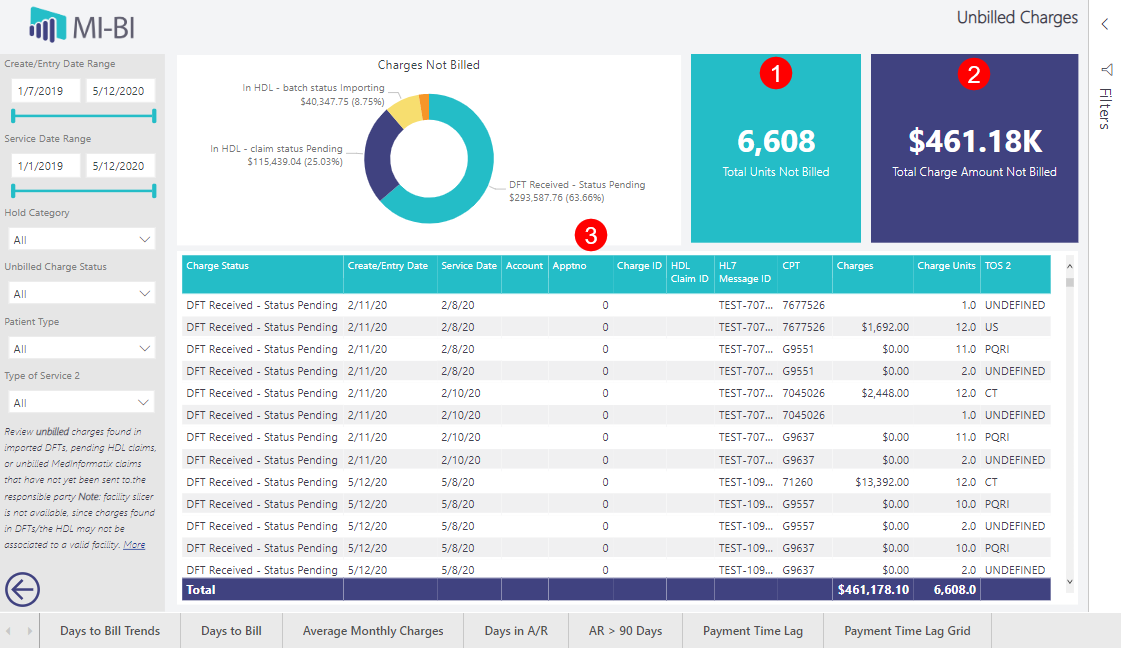This screenshot has height=648, width=1121.
Task: Expand the Unbilled Charge Status dropdown
Action: pos(81,293)
